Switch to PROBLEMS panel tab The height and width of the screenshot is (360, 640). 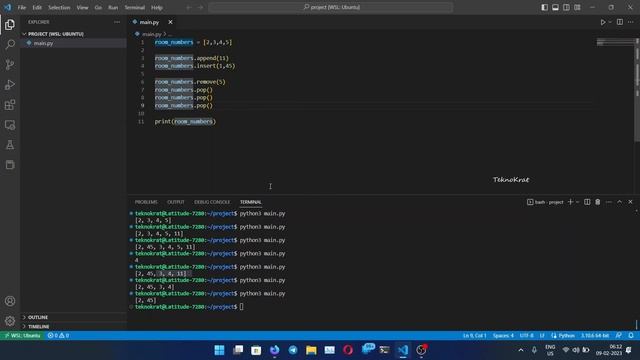(x=146, y=202)
